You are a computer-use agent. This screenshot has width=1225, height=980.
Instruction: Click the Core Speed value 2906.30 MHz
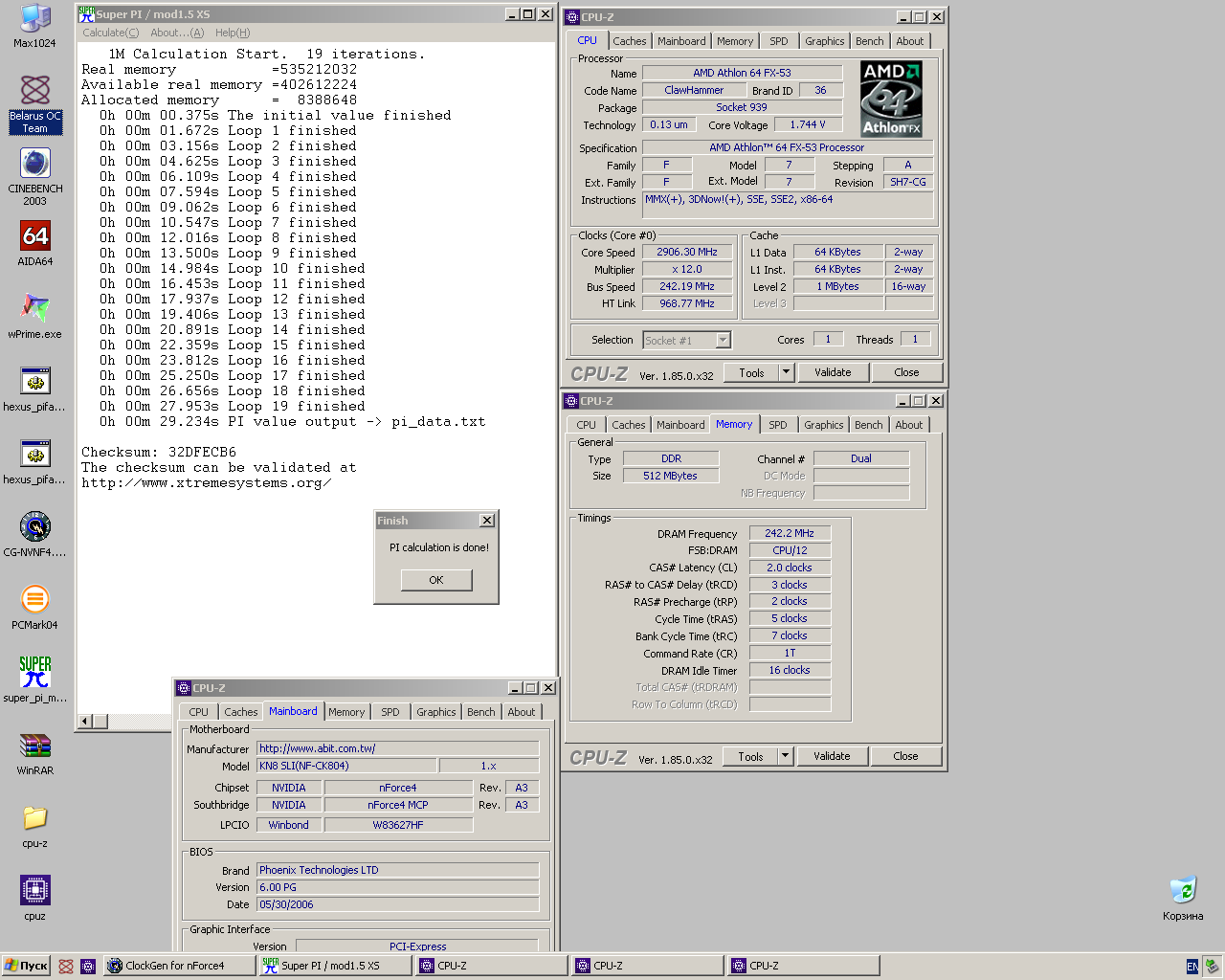[687, 253]
